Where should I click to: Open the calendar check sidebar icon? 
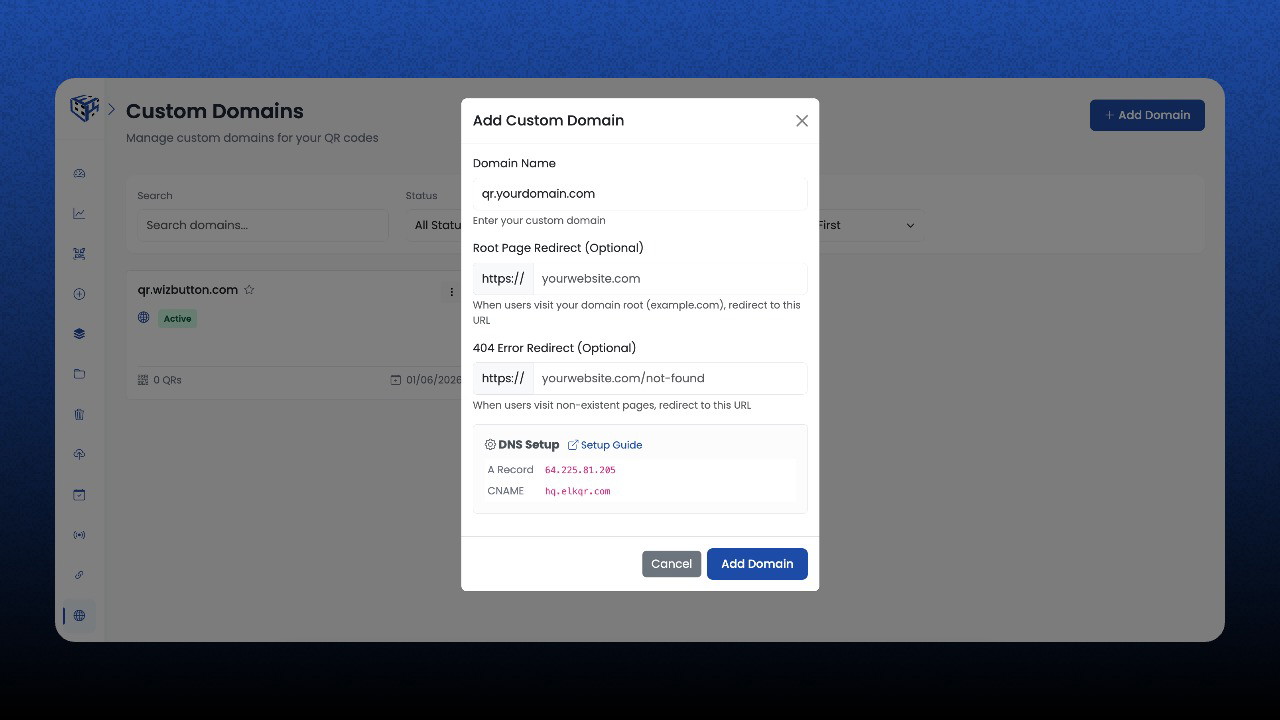[79, 495]
